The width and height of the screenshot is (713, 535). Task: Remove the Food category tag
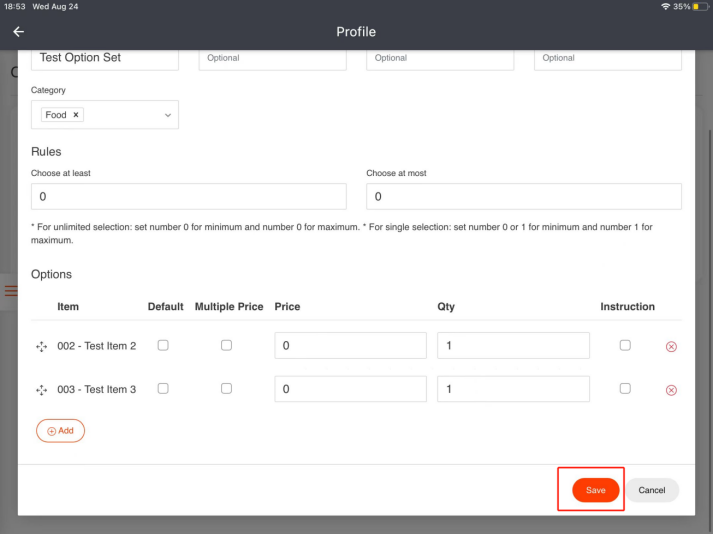pyautogui.click(x=76, y=115)
